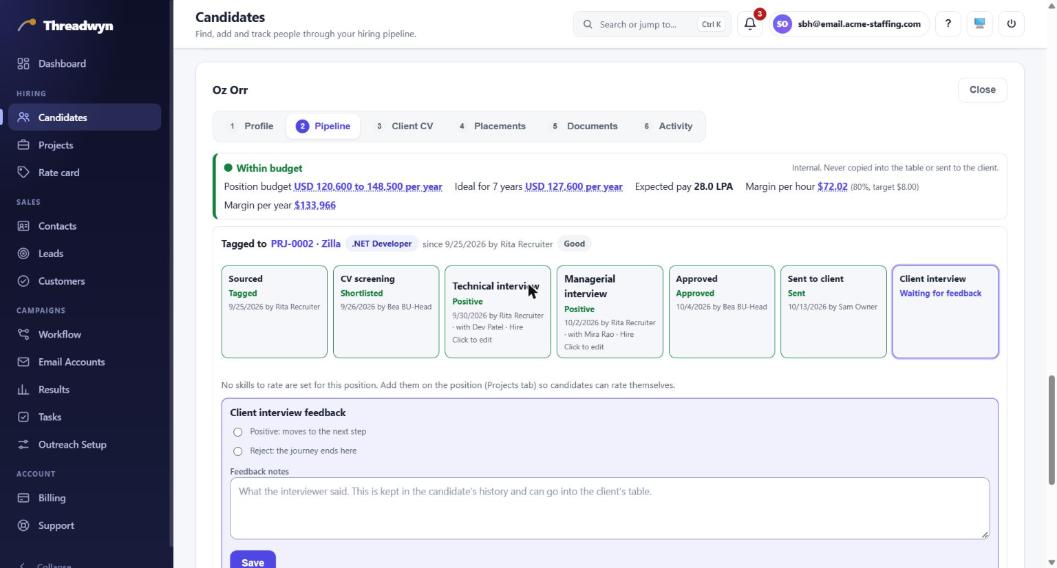The image size is (1057, 568).
Task: Click the Expected pay 28.0 LPA value
Action: coord(713,187)
